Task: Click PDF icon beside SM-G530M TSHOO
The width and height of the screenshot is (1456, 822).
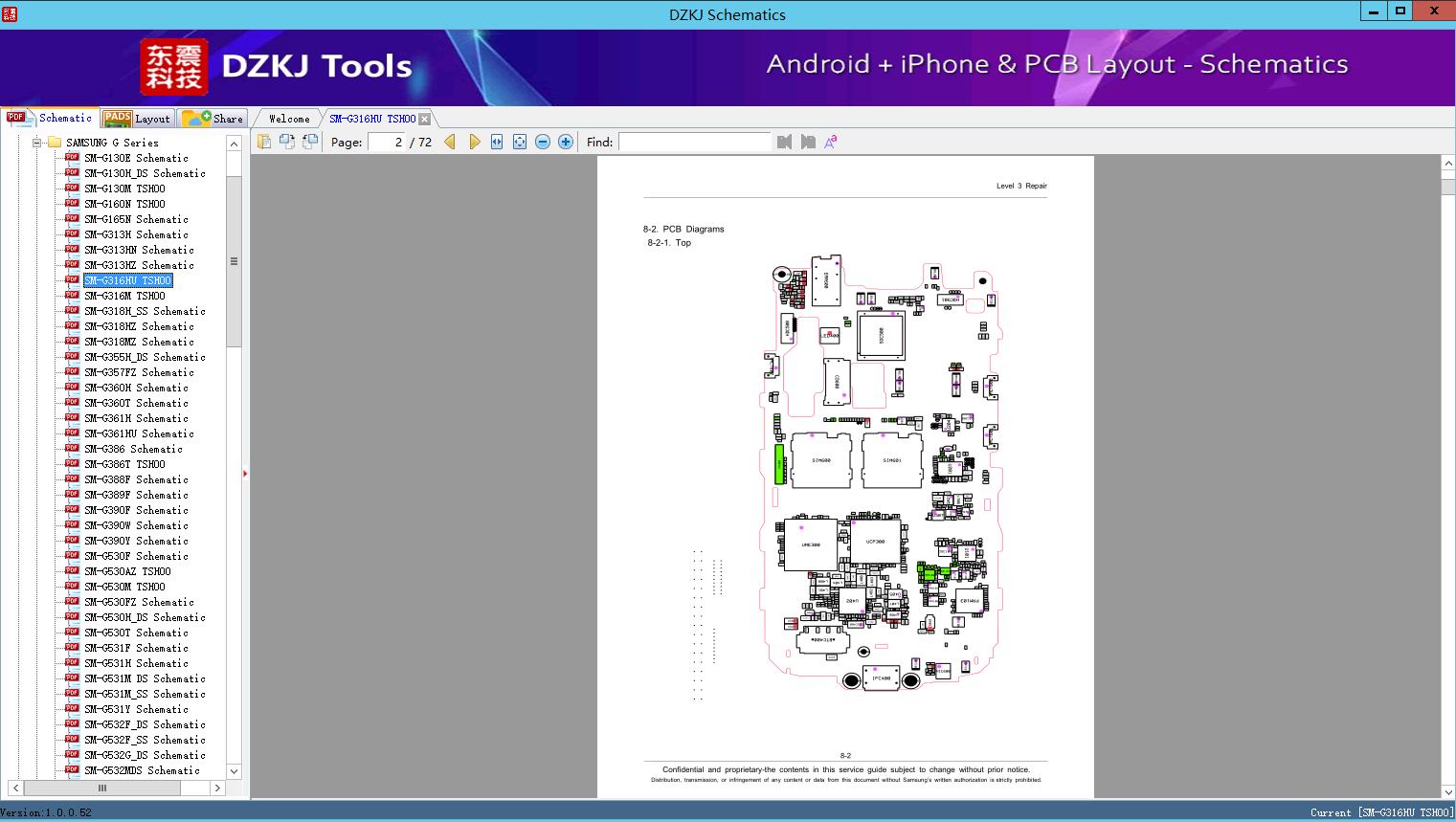Action: pyautogui.click(x=72, y=586)
